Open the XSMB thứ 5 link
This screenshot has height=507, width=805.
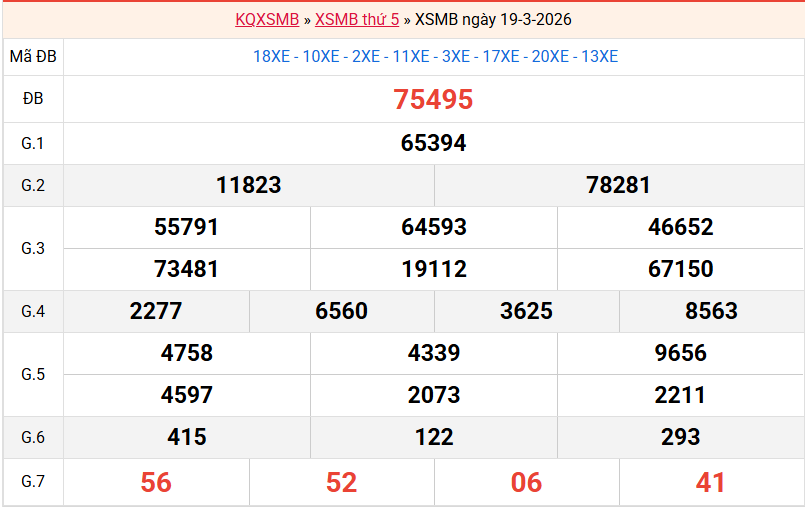tap(357, 19)
